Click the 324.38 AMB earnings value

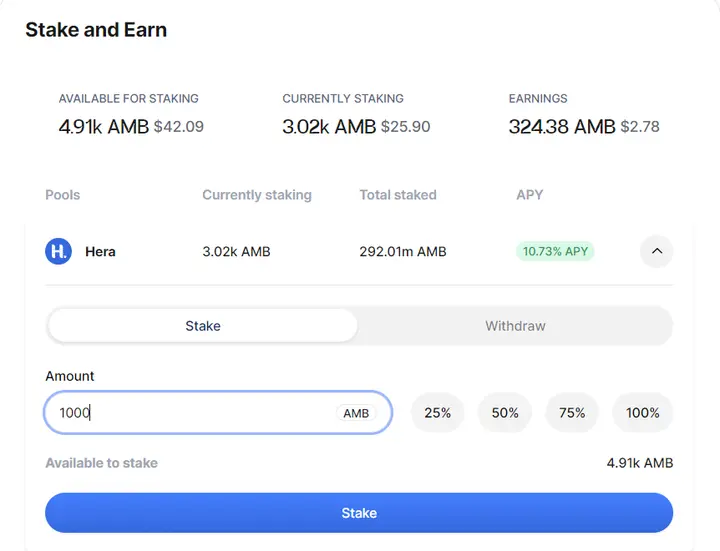pyautogui.click(x=562, y=127)
